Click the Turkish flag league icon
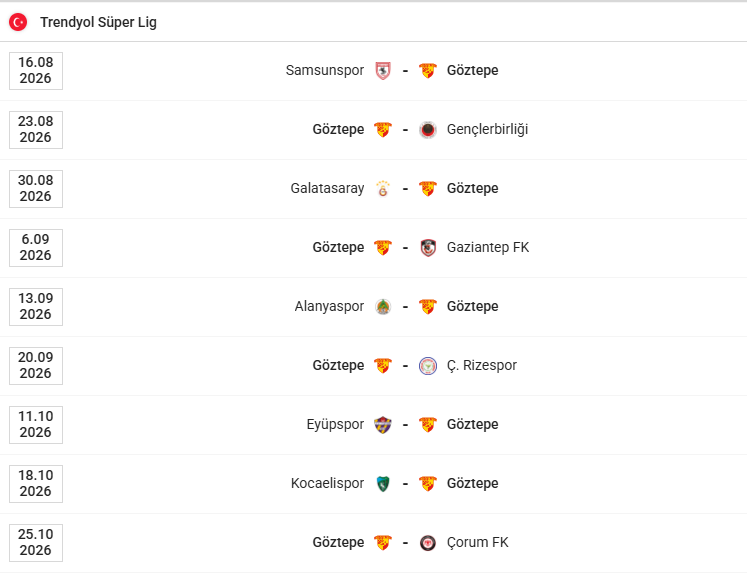 [18, 22]
